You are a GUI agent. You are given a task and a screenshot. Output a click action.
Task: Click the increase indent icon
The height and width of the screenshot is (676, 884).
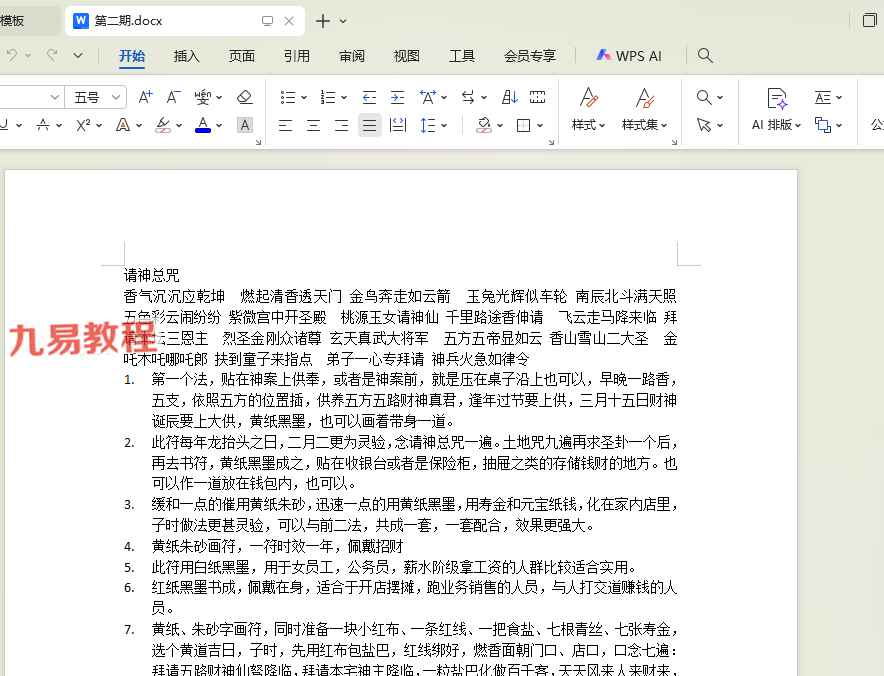(x=397, y=97)
